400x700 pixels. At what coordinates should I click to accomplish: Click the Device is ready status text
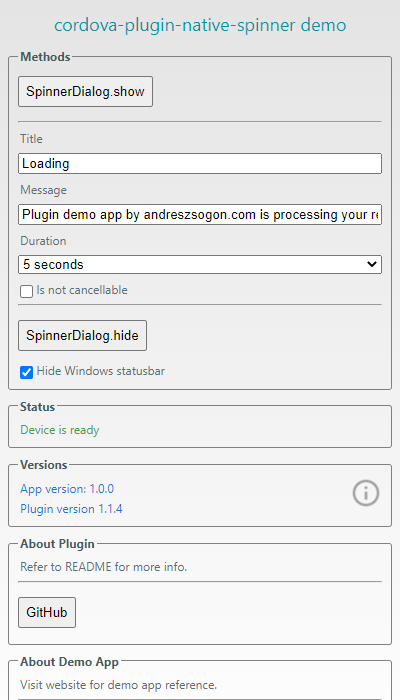(60, 430)
